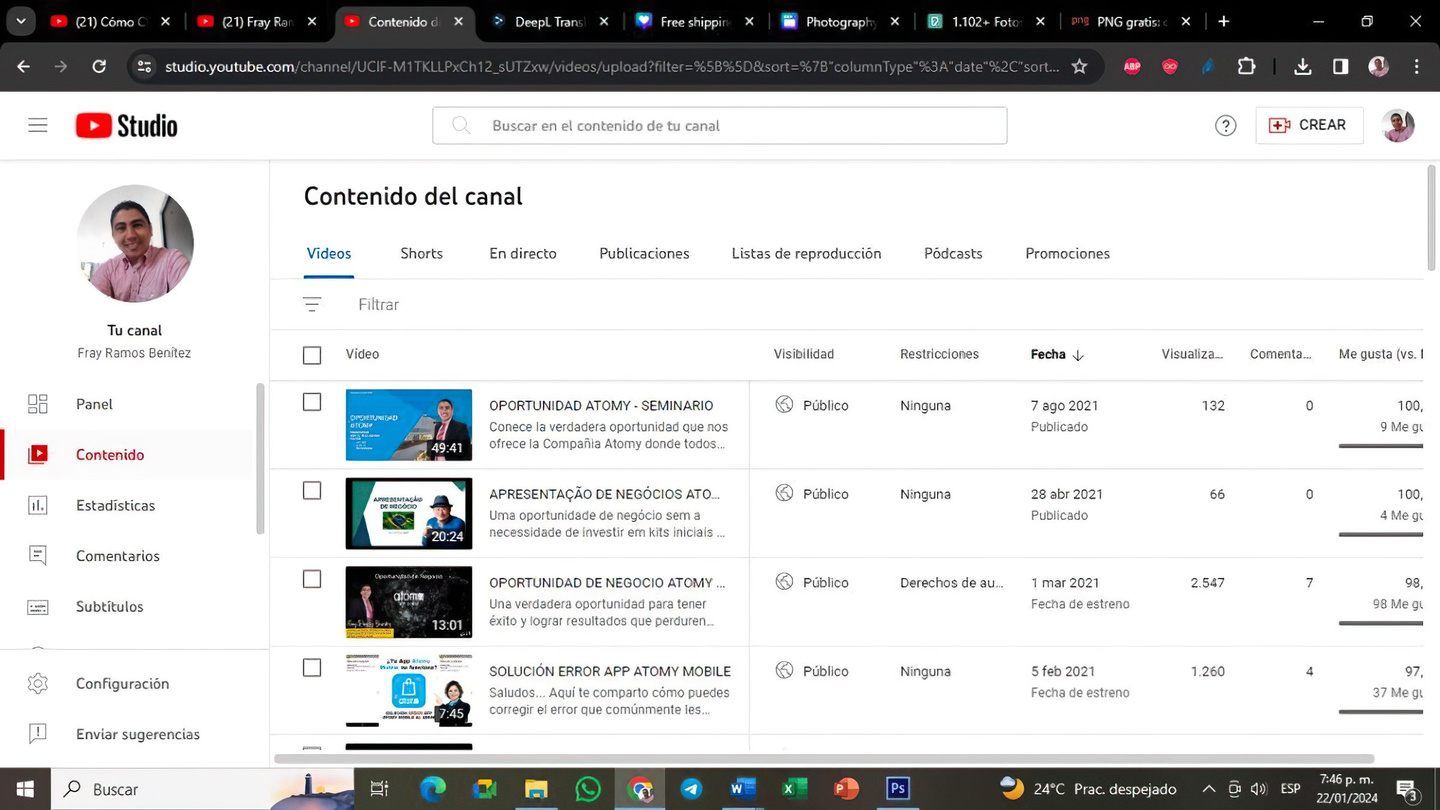Open a new browser tab with plus button
This screenshot has width=1440, height=810.
point(1223,21)
